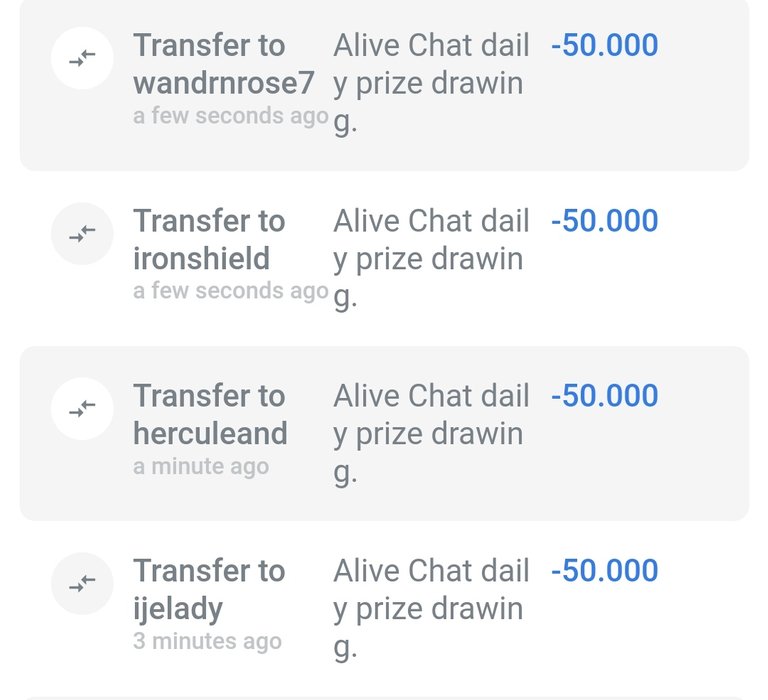Click '3 minutes ago' timestamp under ijelady

(x=207, y=642)
